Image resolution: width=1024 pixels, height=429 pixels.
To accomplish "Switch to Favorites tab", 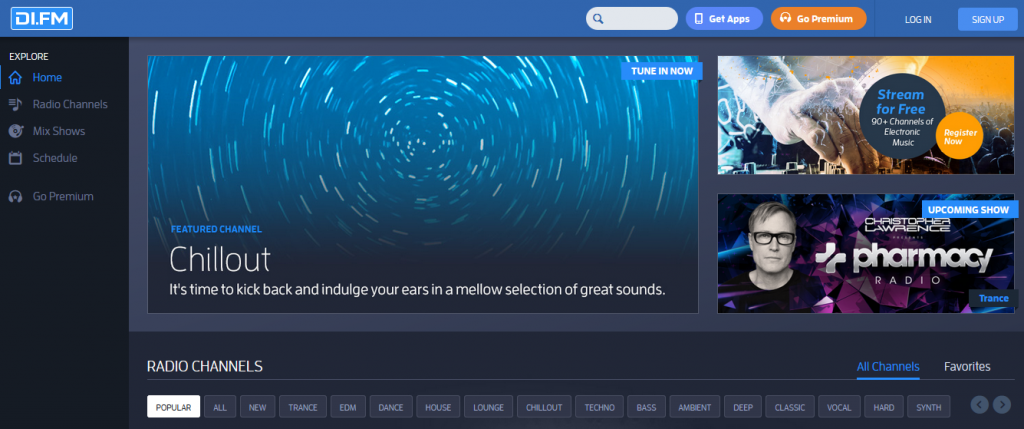I will [x=967, y=367].
